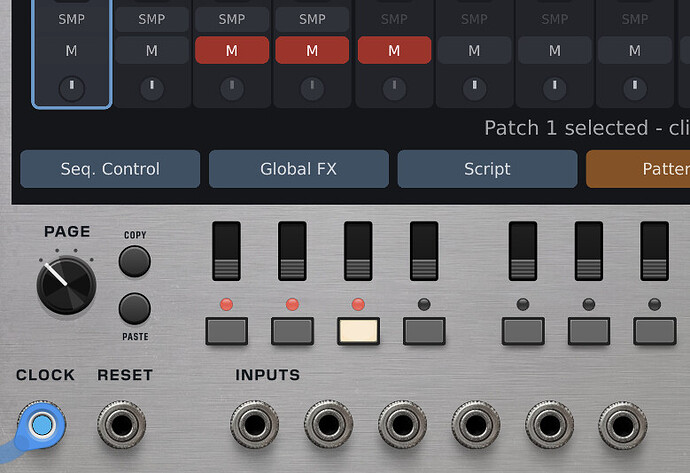Open the Script tab
690x473 pixels.
[488, 169]
